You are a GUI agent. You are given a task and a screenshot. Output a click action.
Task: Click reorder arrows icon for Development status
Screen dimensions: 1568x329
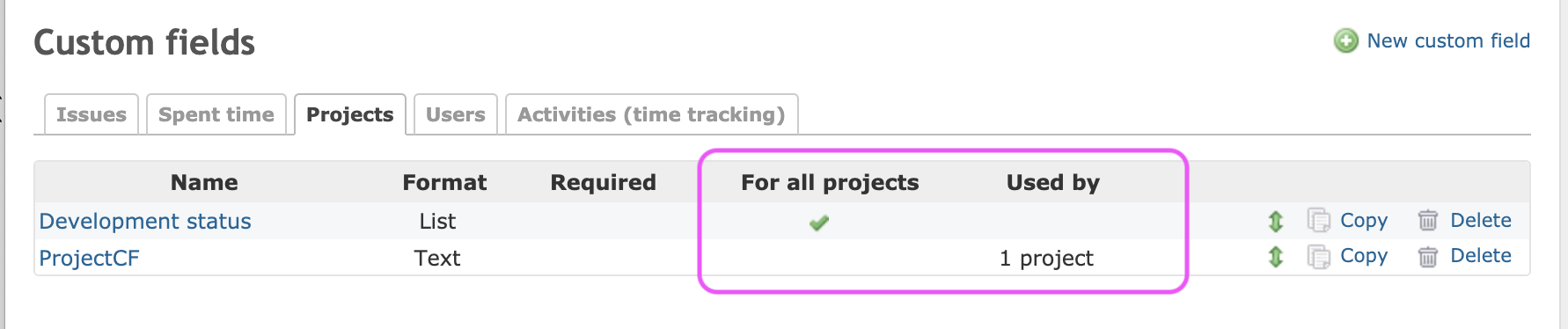(1276, 221)
